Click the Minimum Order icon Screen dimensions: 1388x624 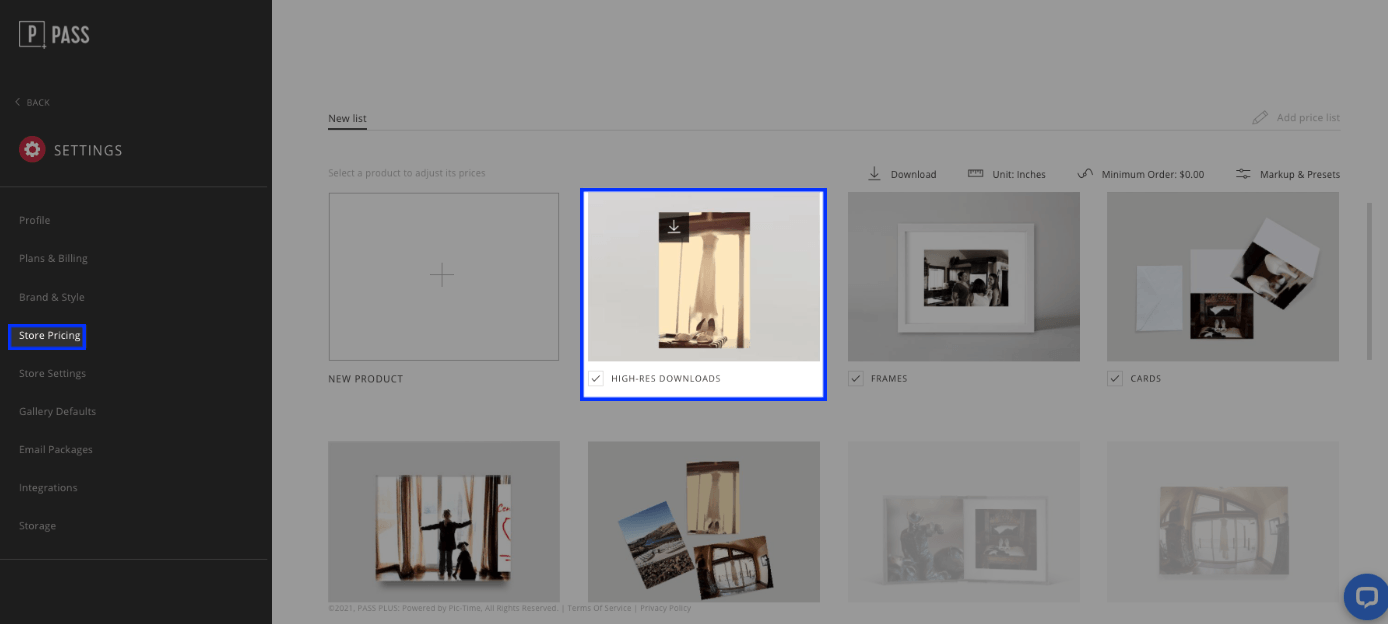[1085, 173]
